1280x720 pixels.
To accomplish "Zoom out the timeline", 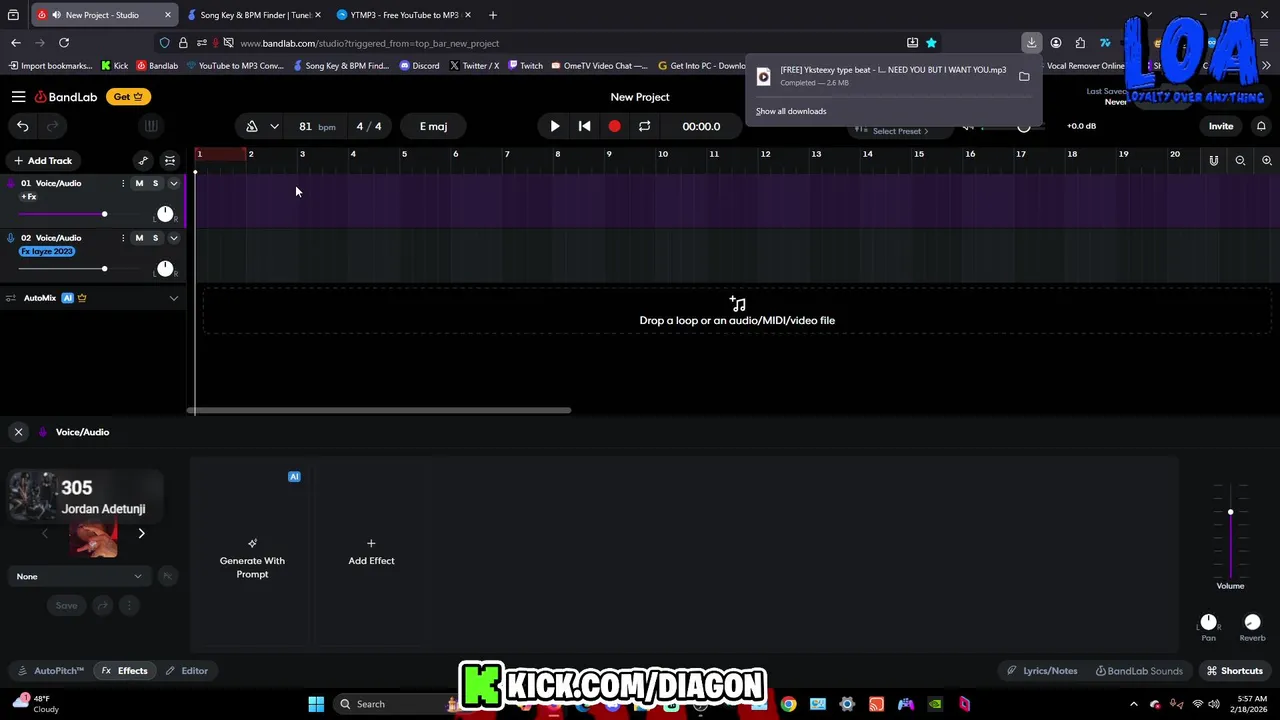I will (1240, 160).
